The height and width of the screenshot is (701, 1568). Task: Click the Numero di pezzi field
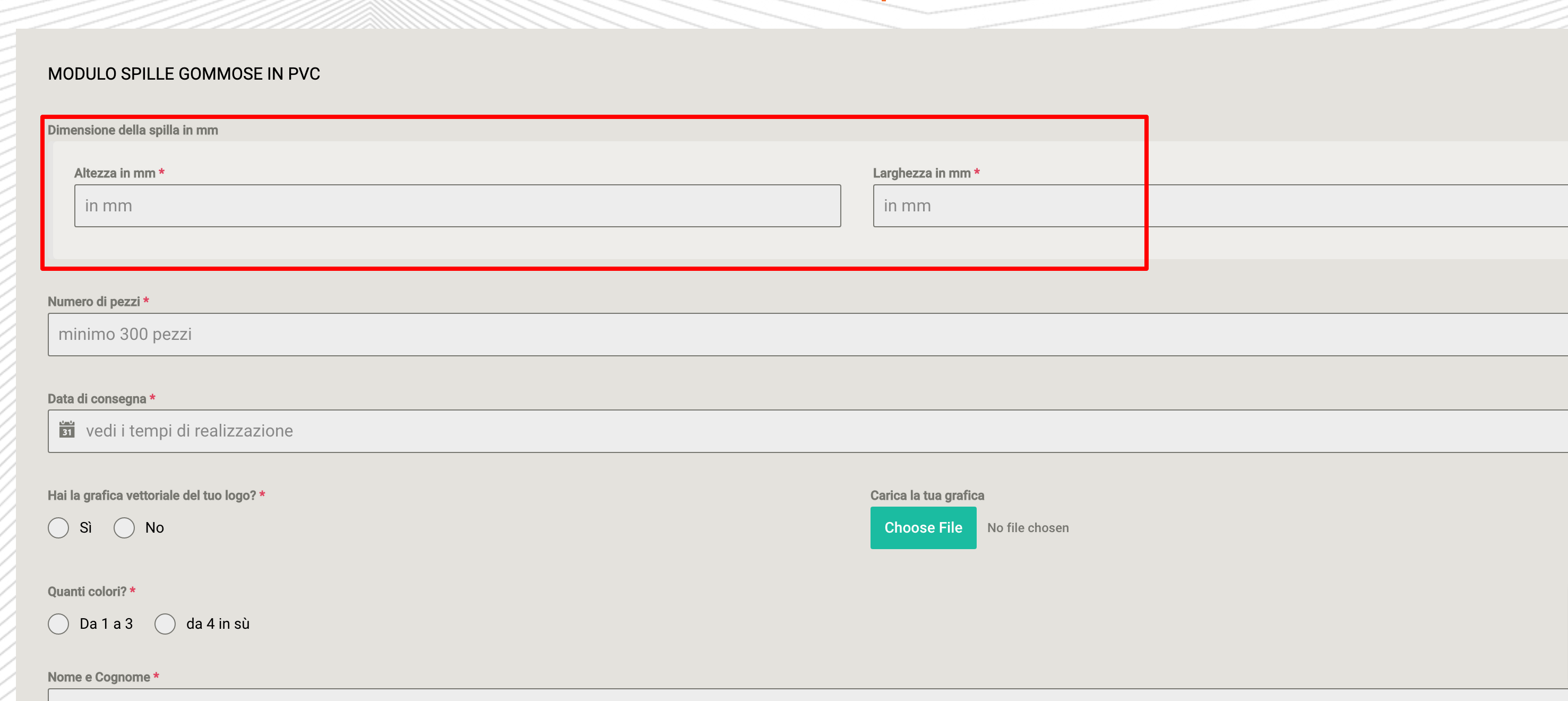(x=808, y=335)
